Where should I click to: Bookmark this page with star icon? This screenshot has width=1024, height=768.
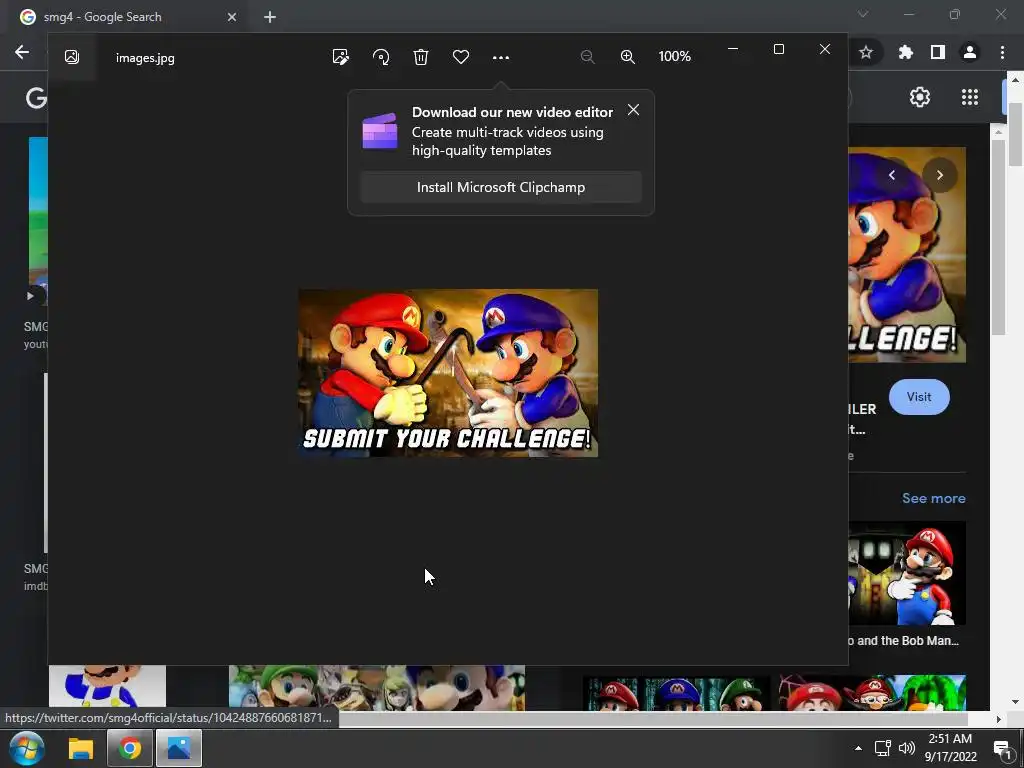(866, 52)
